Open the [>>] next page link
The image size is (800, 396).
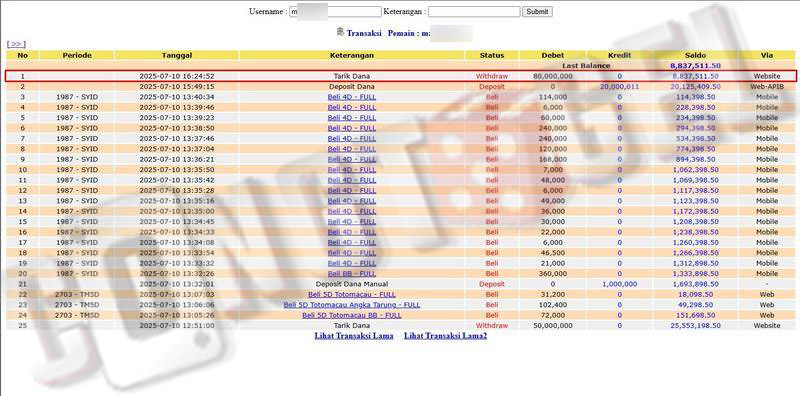coord(16,44)
